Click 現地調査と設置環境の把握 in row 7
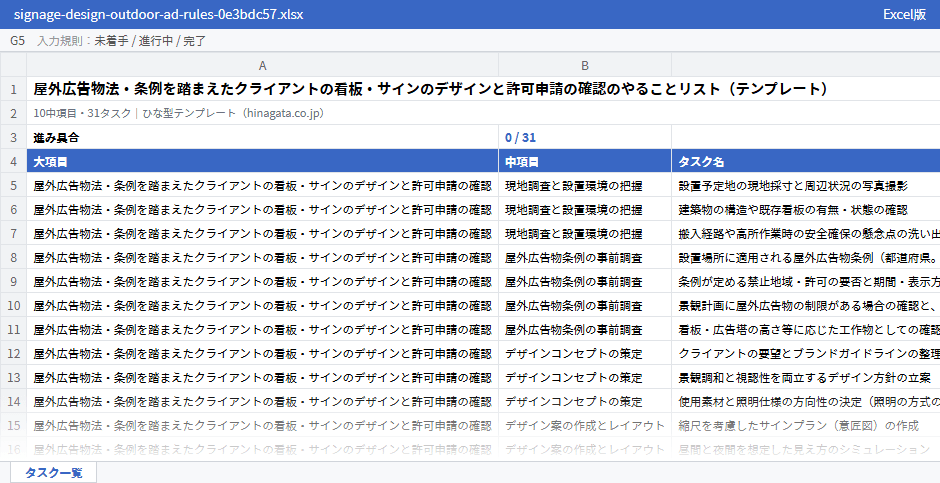 (x=585, y=233)
